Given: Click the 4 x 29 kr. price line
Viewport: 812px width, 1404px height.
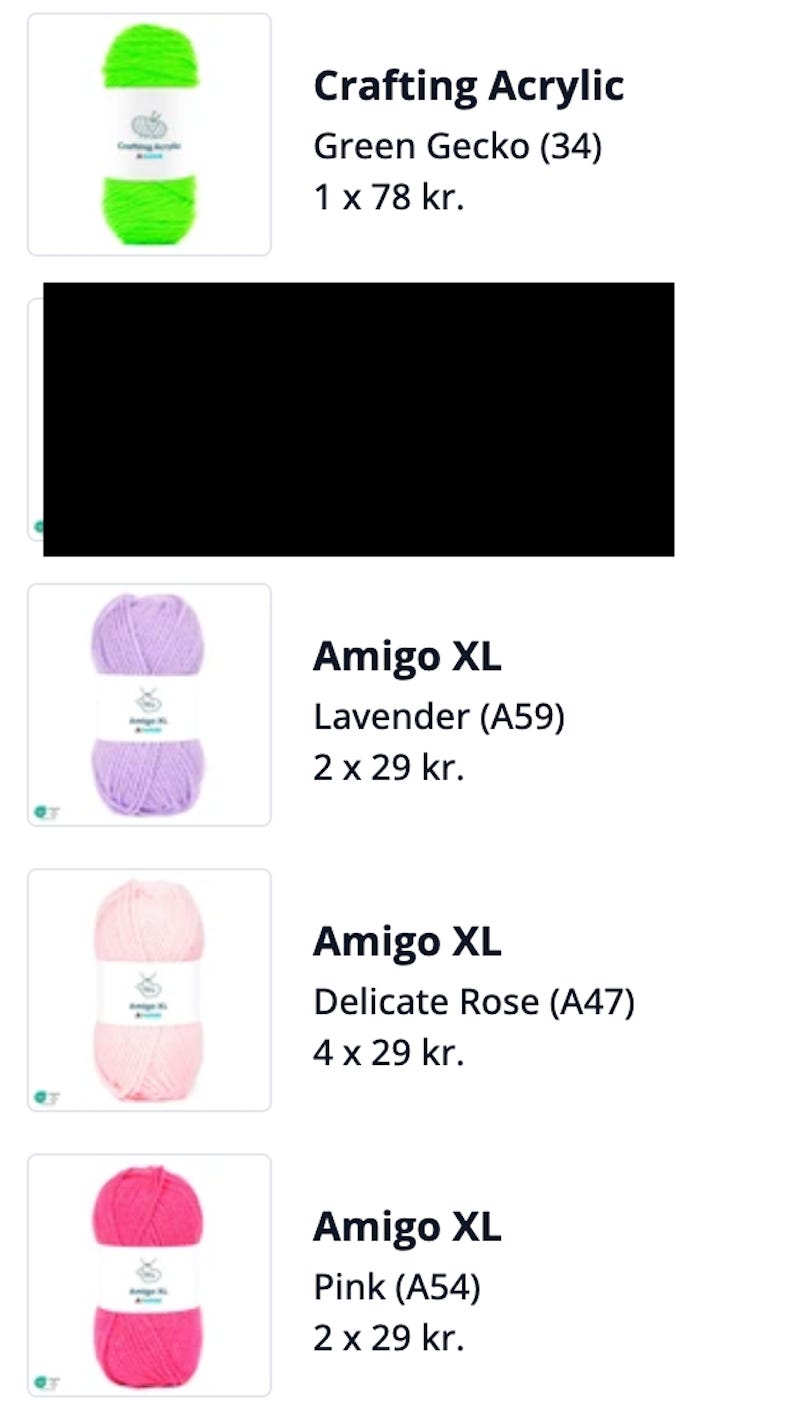Looking at the screenshot, I should tap(389, 1053).
